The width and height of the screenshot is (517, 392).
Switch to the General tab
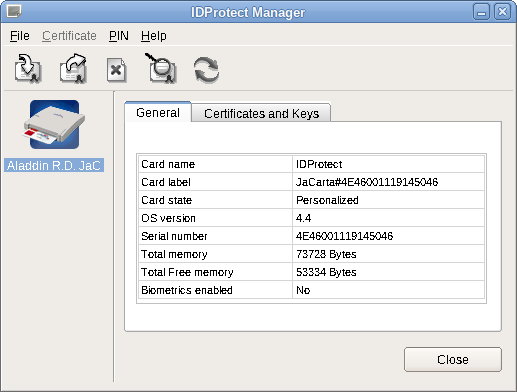pos(158,113)
